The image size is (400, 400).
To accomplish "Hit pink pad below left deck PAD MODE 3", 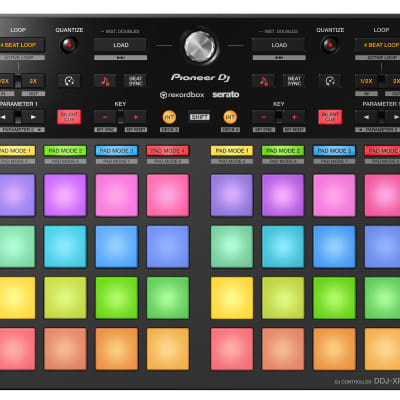I will point(117,195).
